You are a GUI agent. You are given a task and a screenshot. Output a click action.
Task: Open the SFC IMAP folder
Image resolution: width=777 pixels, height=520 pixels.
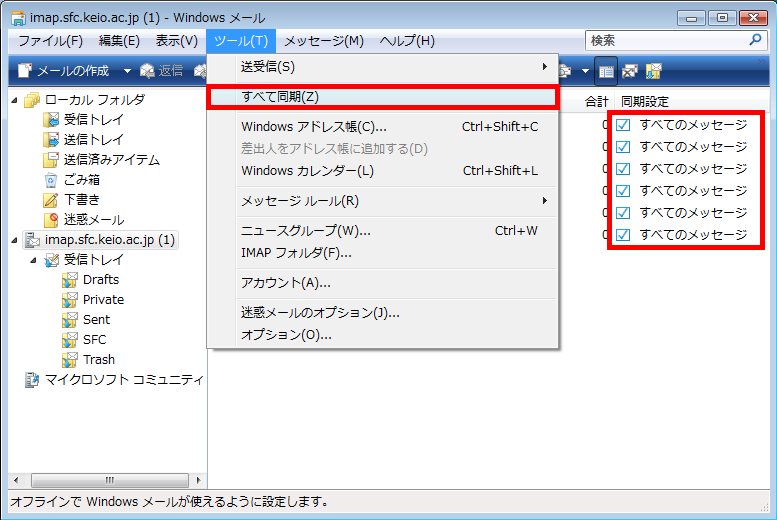click(x=95, y=340)
